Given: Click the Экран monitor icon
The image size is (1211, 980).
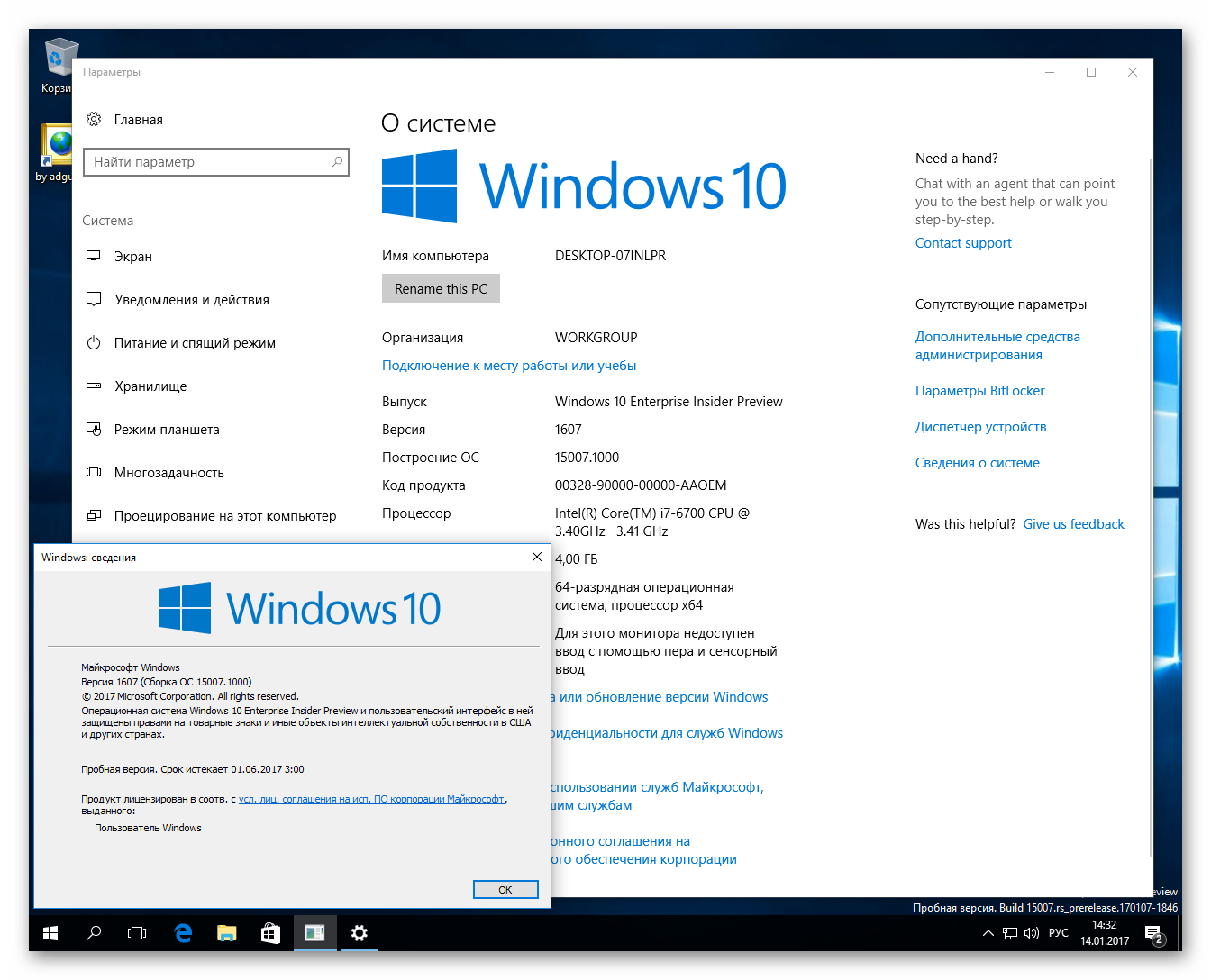Looking at the screenshot, I should tap(94, 256).
